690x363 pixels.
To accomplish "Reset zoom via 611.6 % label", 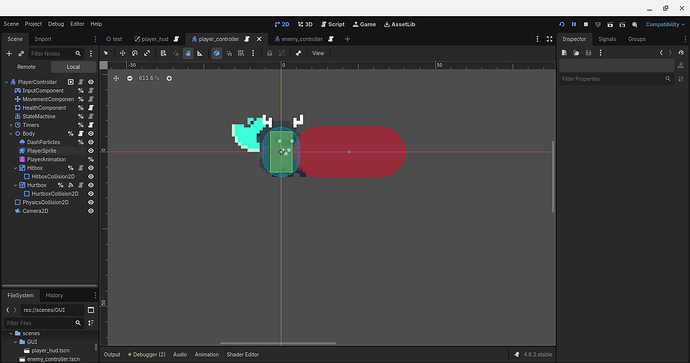I will pyautogui.click(x=149, y=78).
